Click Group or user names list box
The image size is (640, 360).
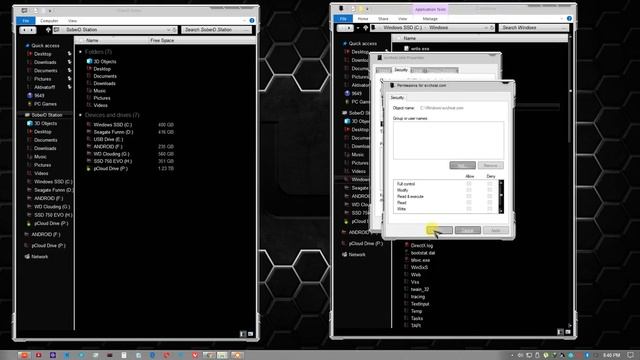point(448,140)
